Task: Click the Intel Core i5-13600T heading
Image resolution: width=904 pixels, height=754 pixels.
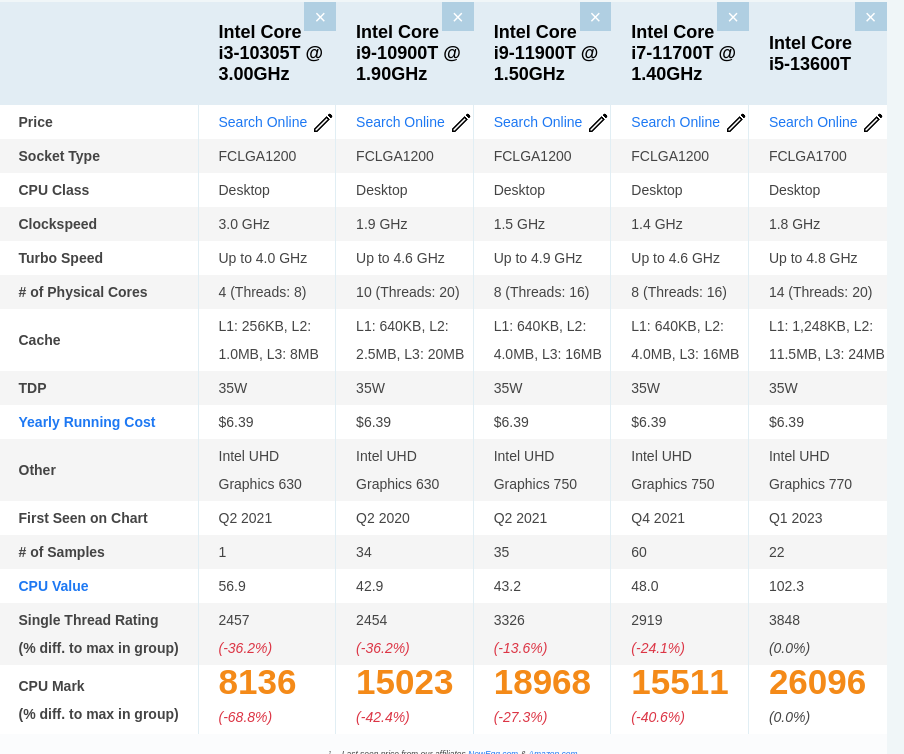Action: tap(810, 54)
